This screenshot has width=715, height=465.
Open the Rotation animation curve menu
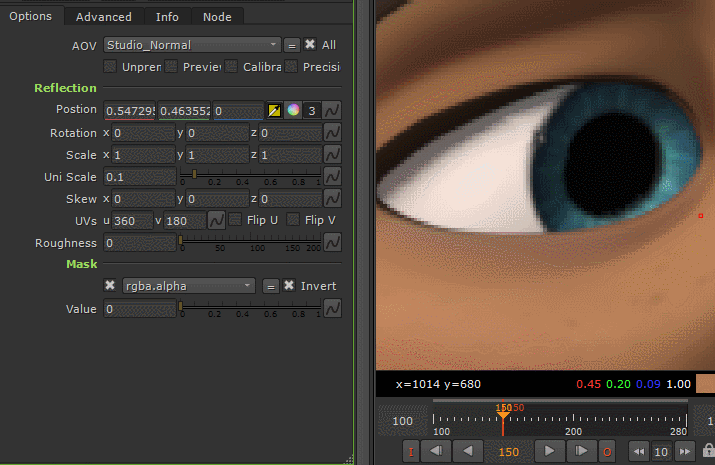[332, 133]
